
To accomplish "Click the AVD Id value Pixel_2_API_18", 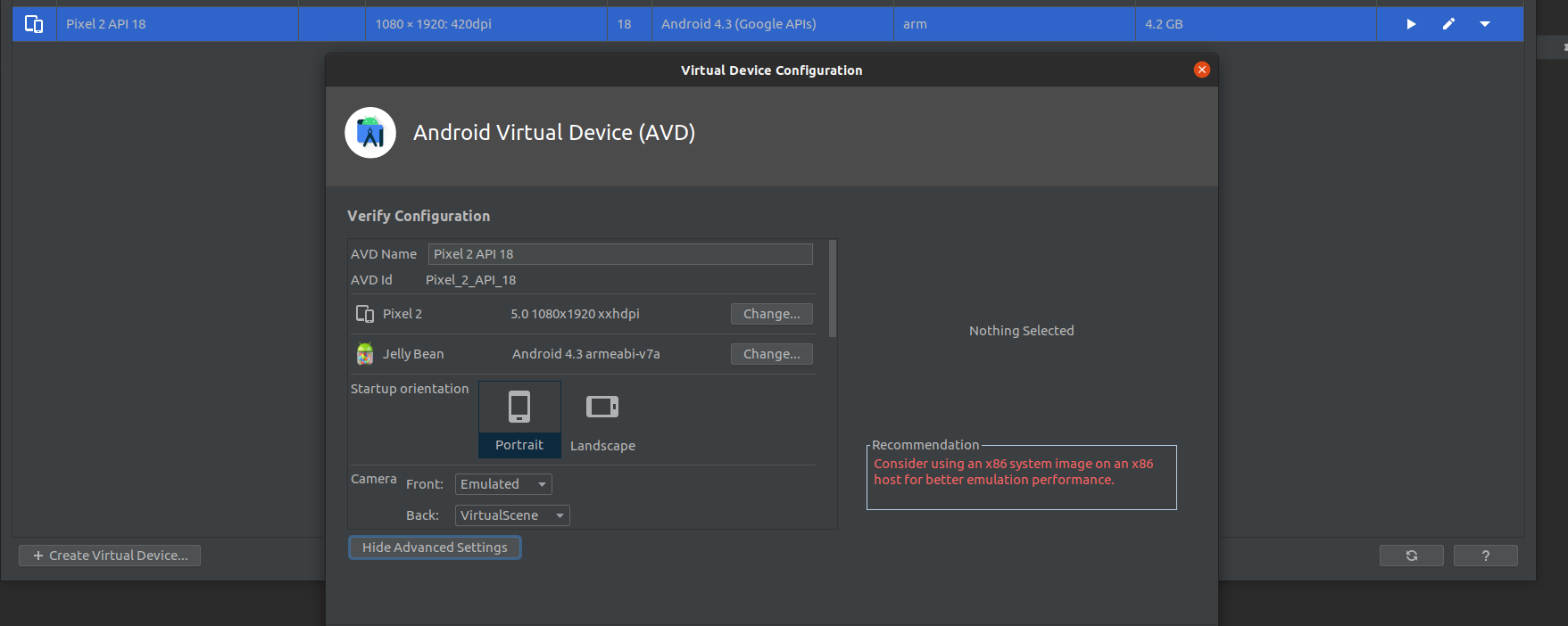I will 471,280.
